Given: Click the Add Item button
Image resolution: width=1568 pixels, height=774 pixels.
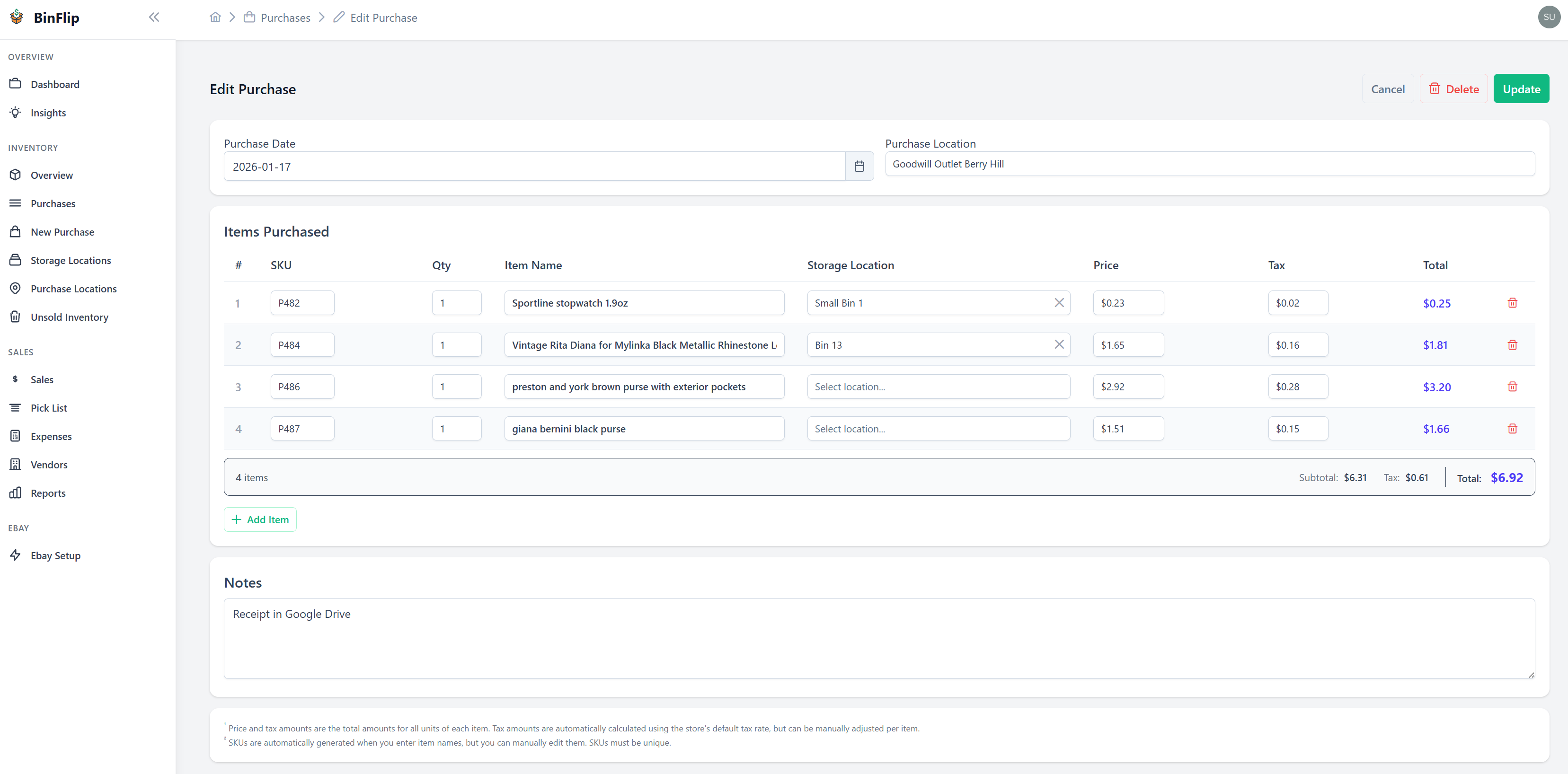Looking at the screenshot, I should coord(260,519).
